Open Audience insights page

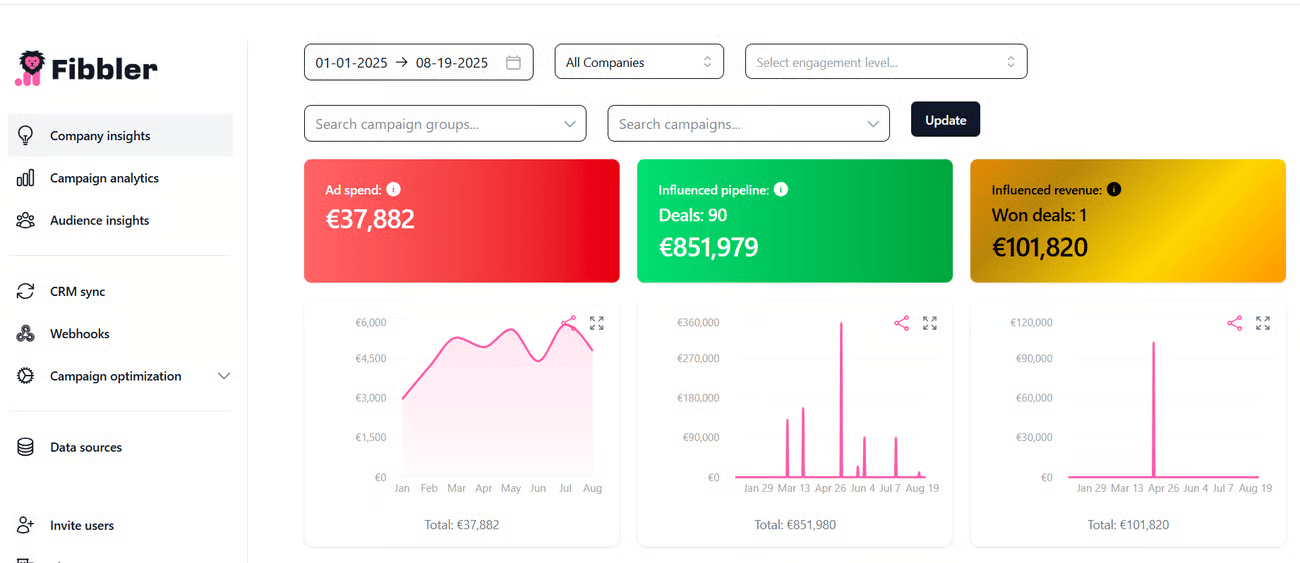99,220
